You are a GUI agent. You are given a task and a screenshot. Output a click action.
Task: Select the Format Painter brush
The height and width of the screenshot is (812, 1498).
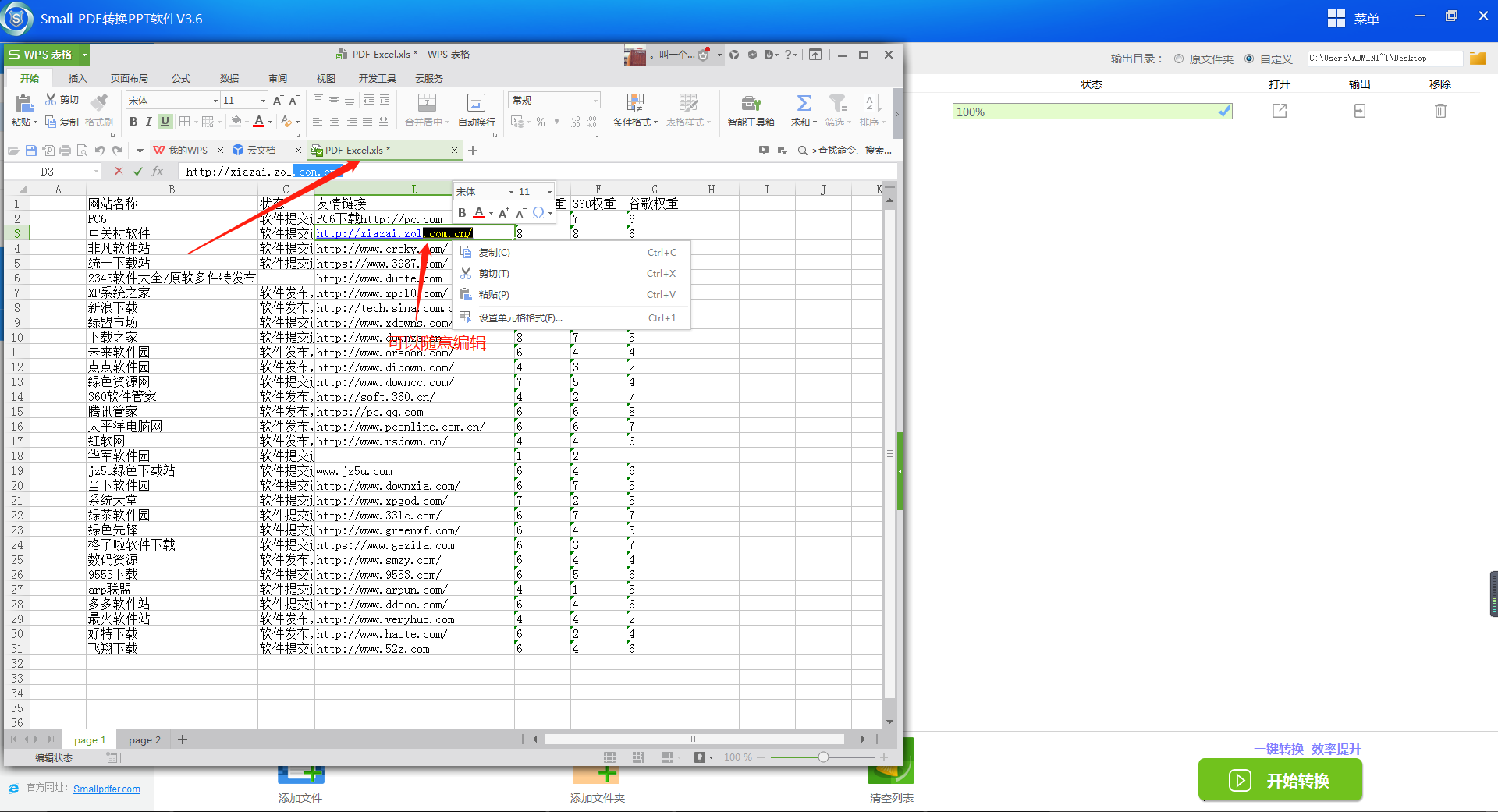(99, 102)
